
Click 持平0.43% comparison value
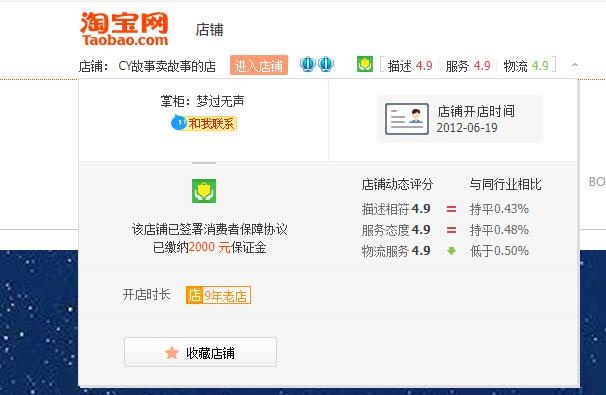tap(499, 209)
